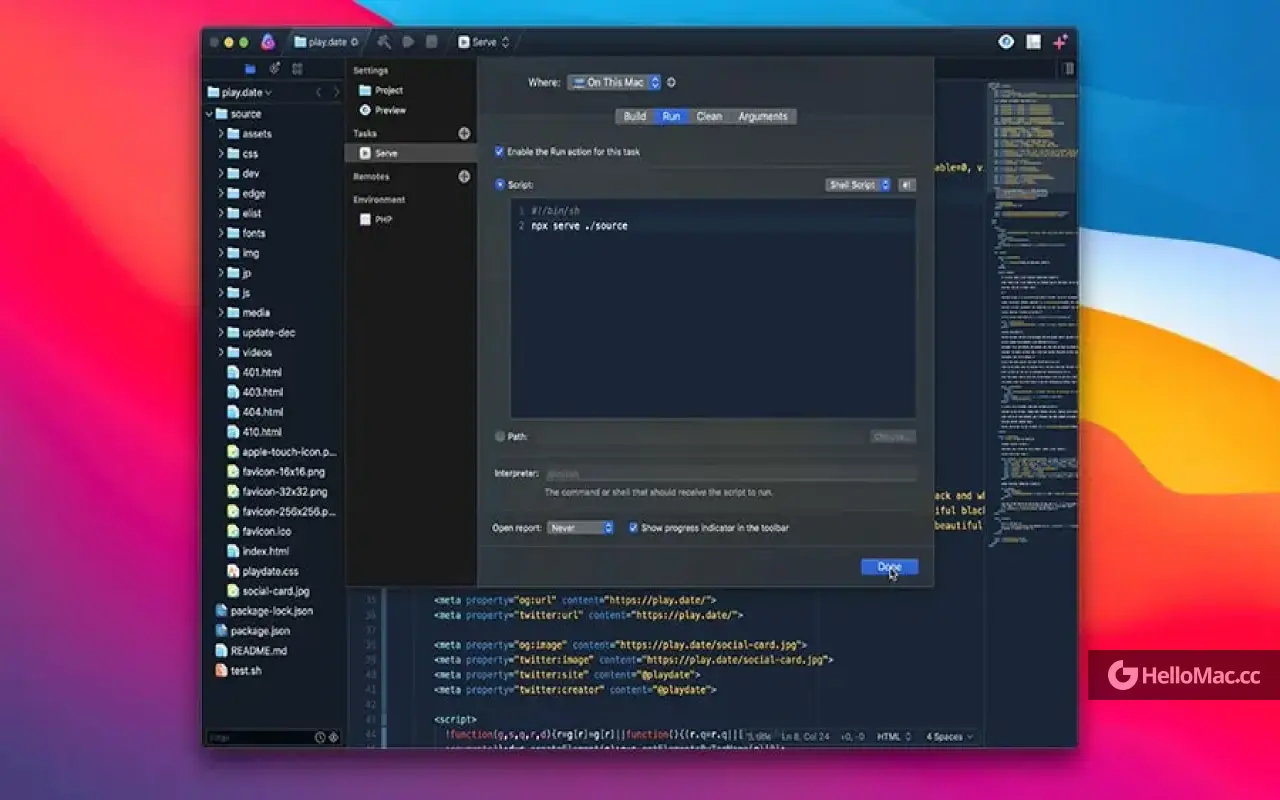Open the play.date sidebar project dropdown
Viewport: 1280px width, 800px height.
pos(240,92)
